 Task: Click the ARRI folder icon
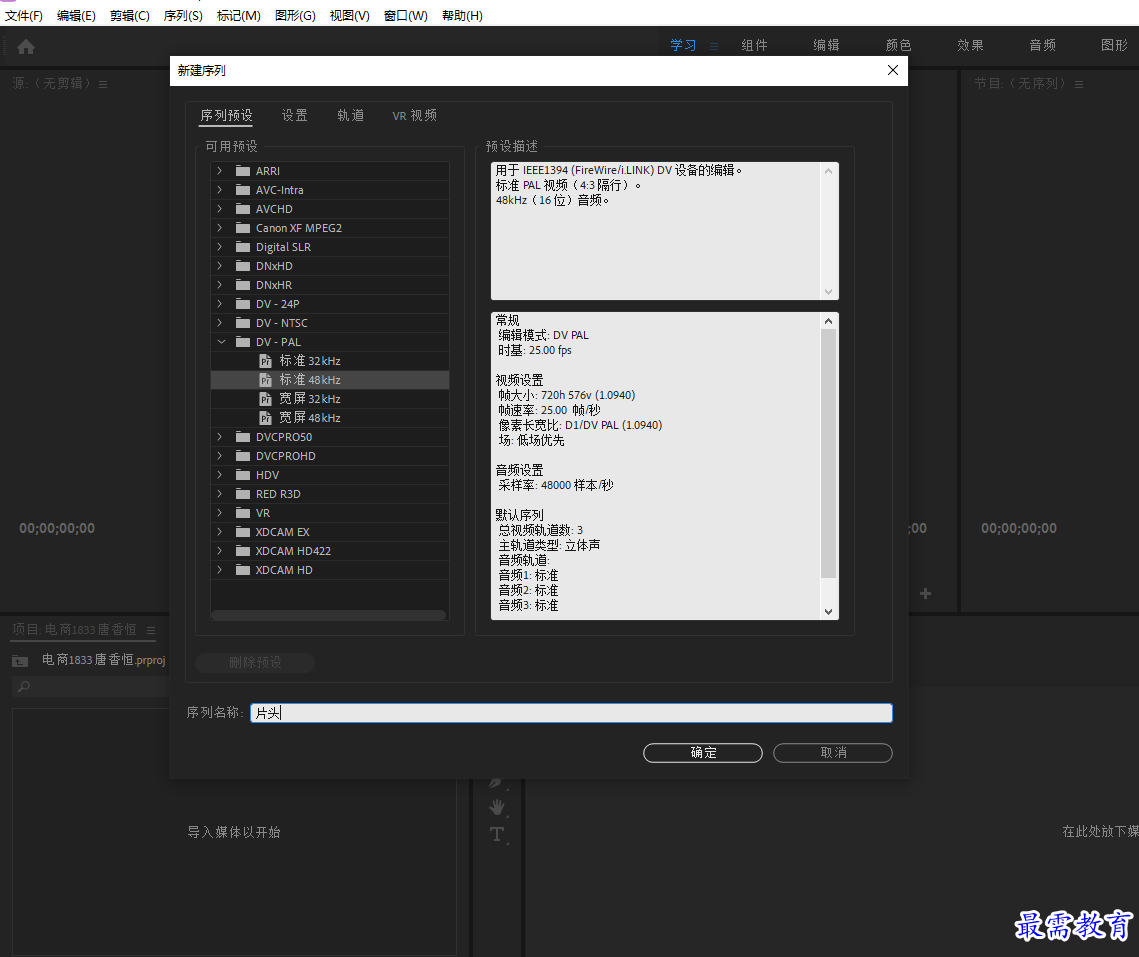pyautogui.click(x=243, y=171)
